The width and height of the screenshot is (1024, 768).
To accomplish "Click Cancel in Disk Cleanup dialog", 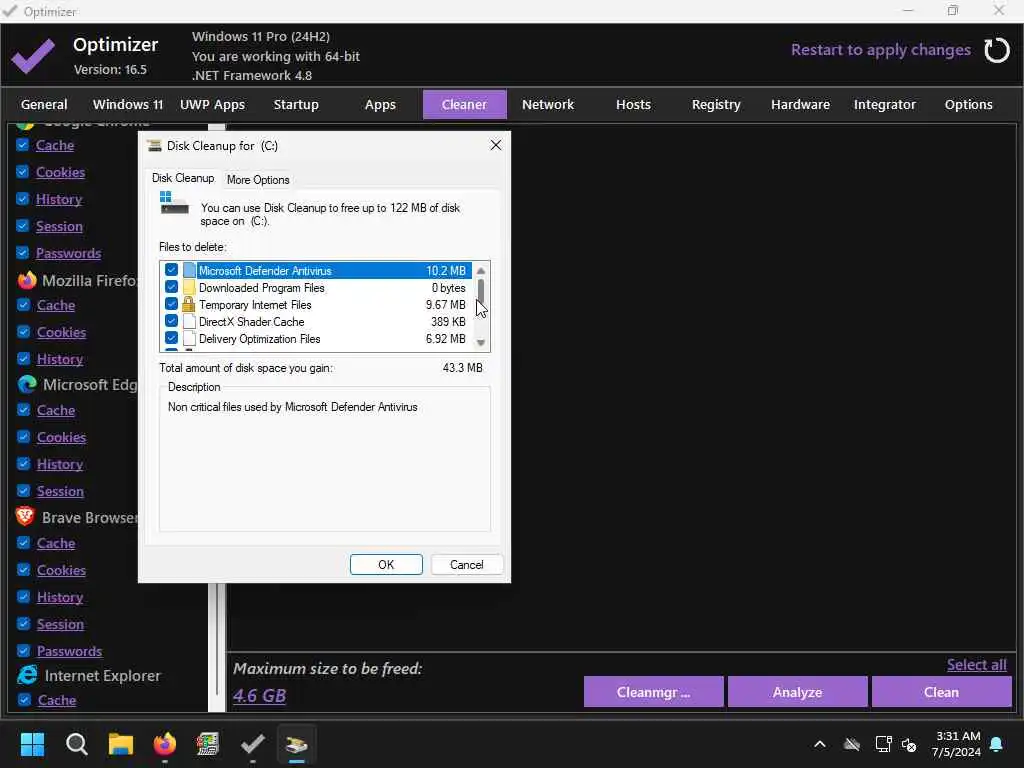I will click(x=466, y=564).
